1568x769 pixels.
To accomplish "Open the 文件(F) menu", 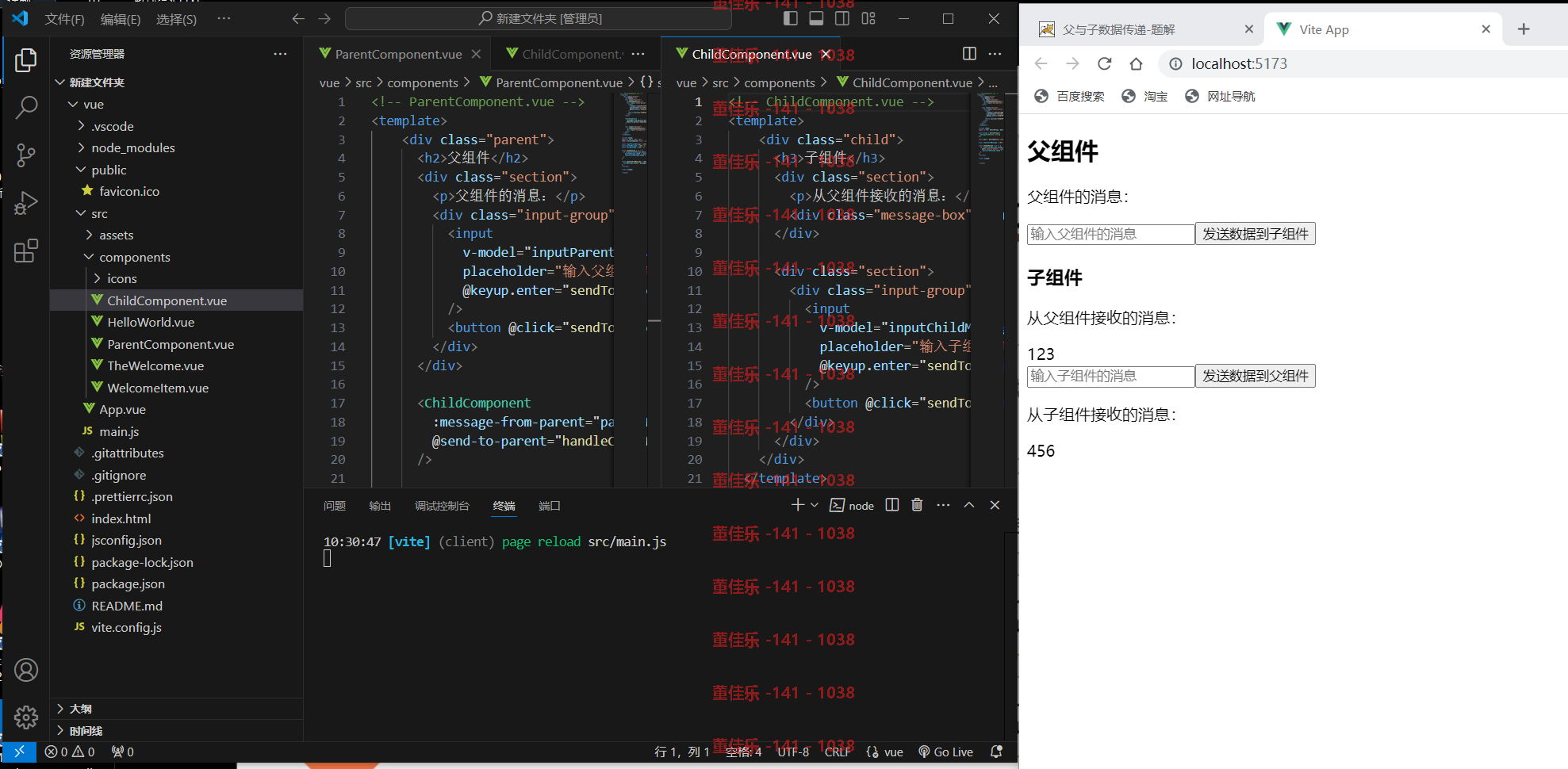I will pyautogui.click(x=65, y=19).
